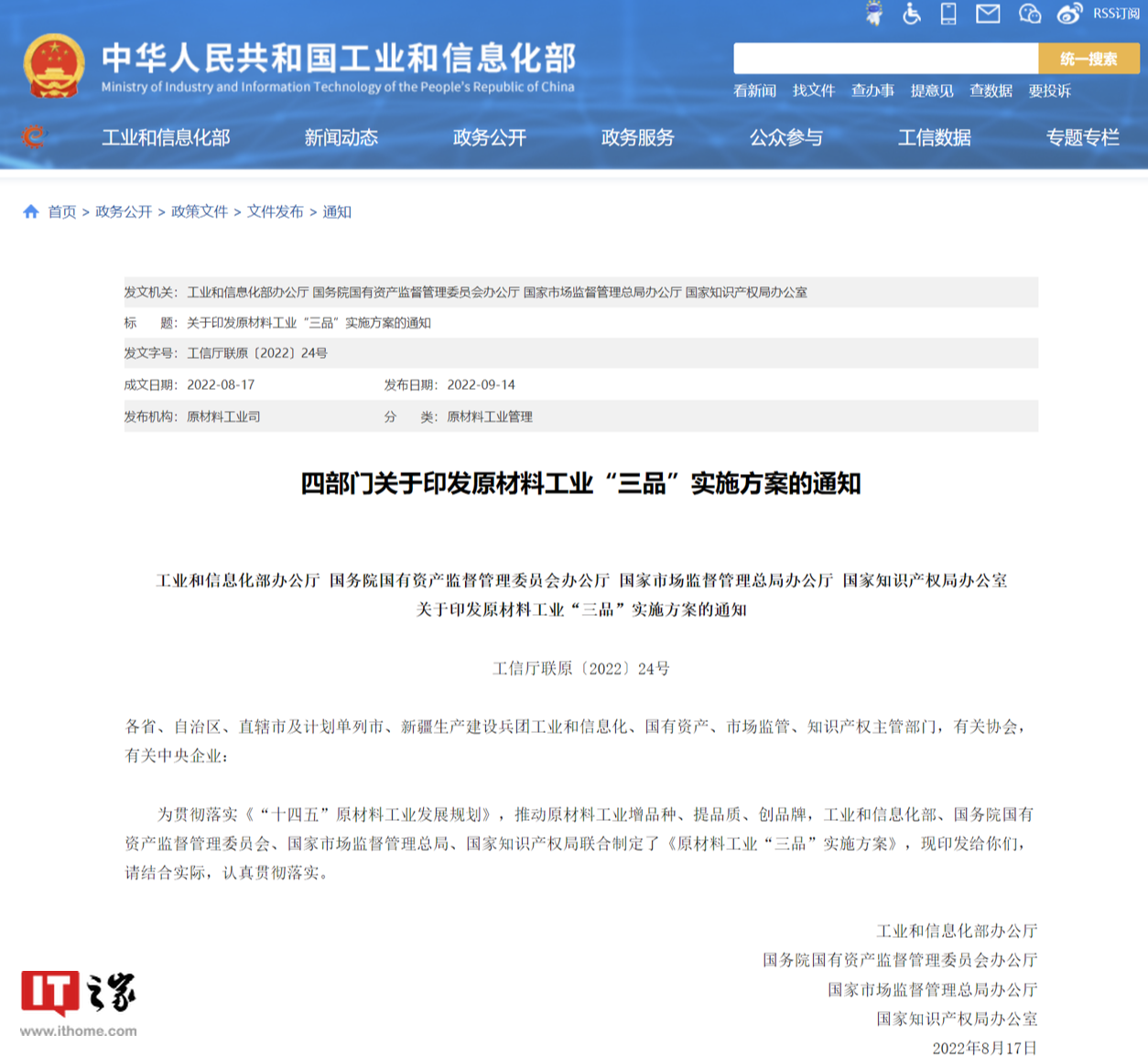Viewport: 1148px width, 1056px height.
Task: Click the 发文机关 label in the metadata table
Action: click(x=151, y=292)
